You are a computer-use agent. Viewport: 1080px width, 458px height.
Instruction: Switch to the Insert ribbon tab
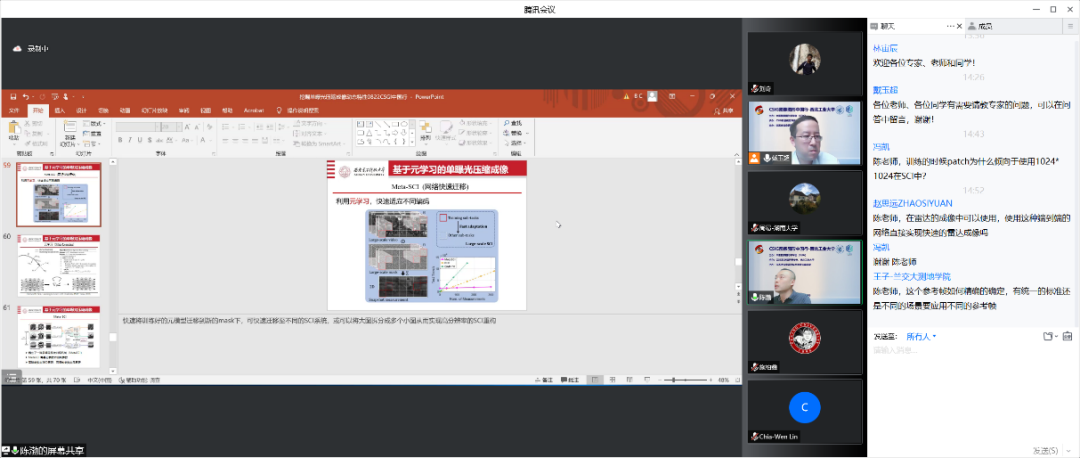(60, 110)
